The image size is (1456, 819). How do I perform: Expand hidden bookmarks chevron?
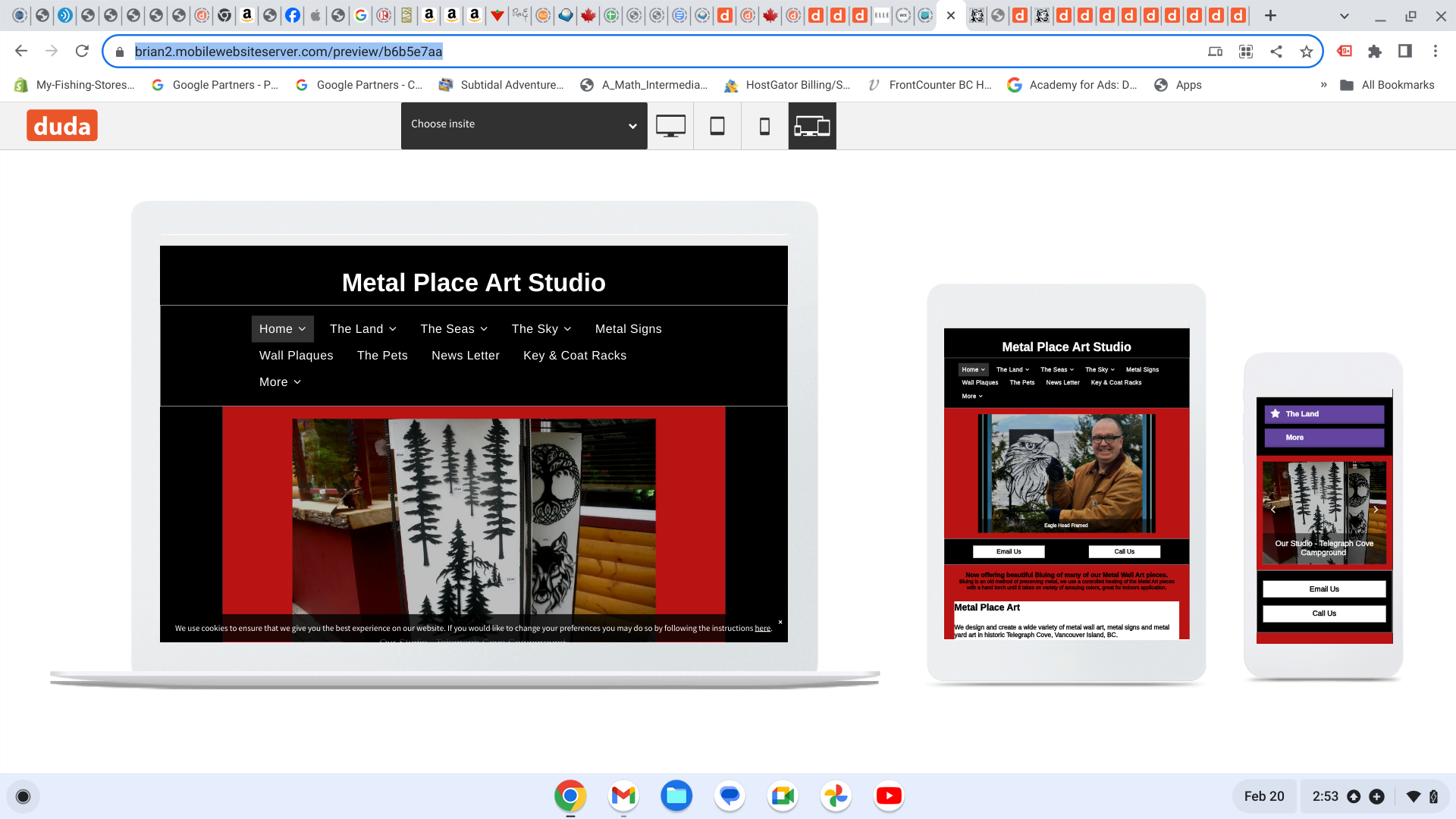(1324, 85)
